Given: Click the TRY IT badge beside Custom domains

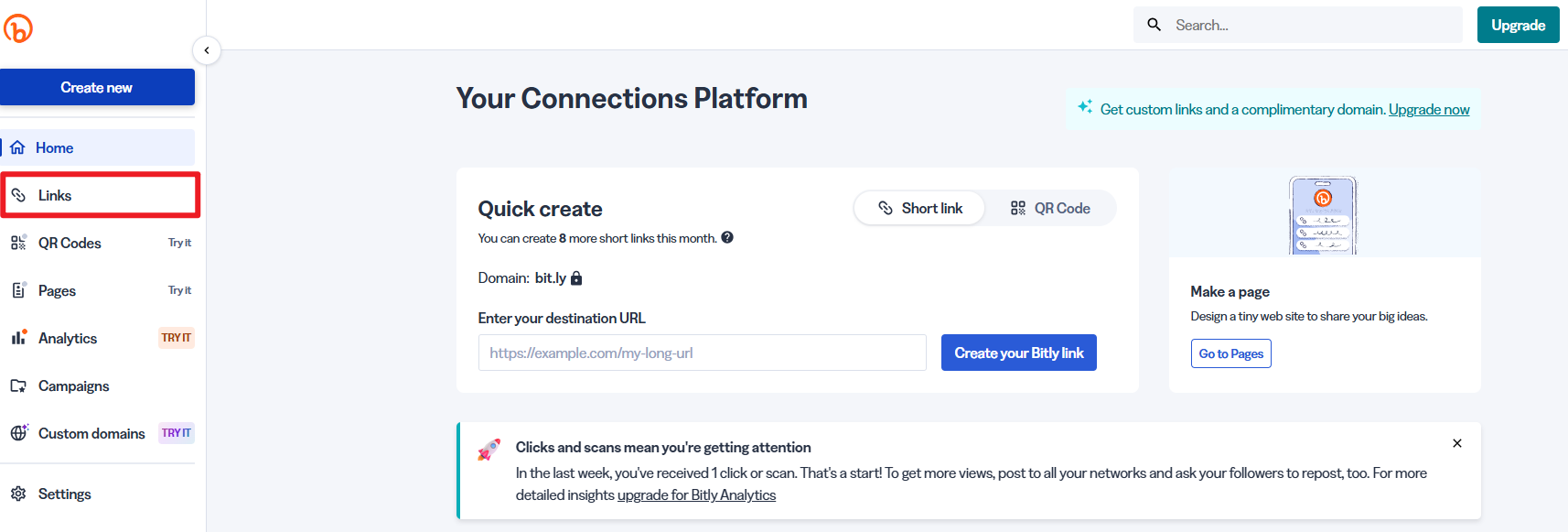Looking at the screenshot, I should [x=177, y=433].
